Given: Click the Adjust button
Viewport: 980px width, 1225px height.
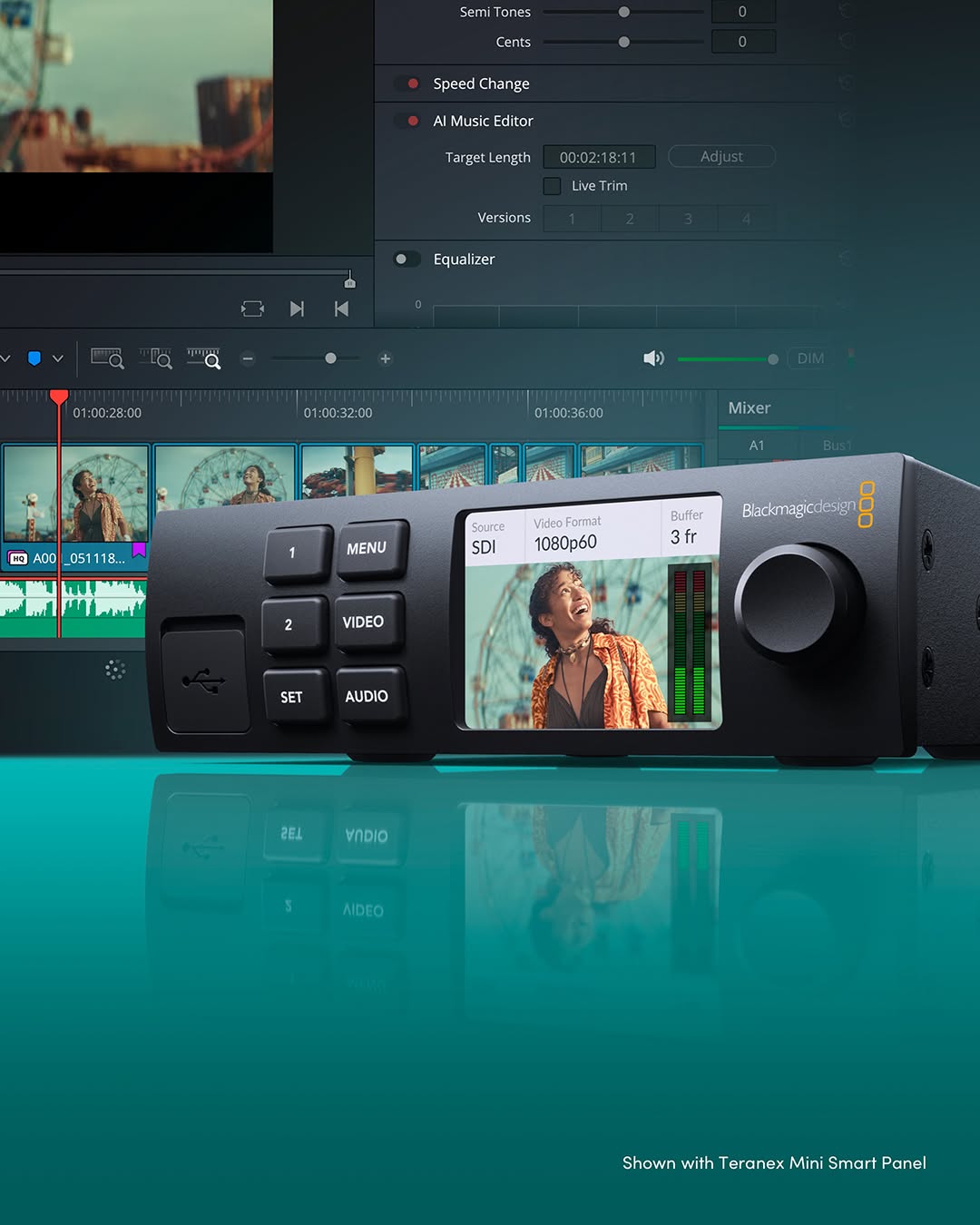Looking at the screenshot, I should tap(721, 156).
